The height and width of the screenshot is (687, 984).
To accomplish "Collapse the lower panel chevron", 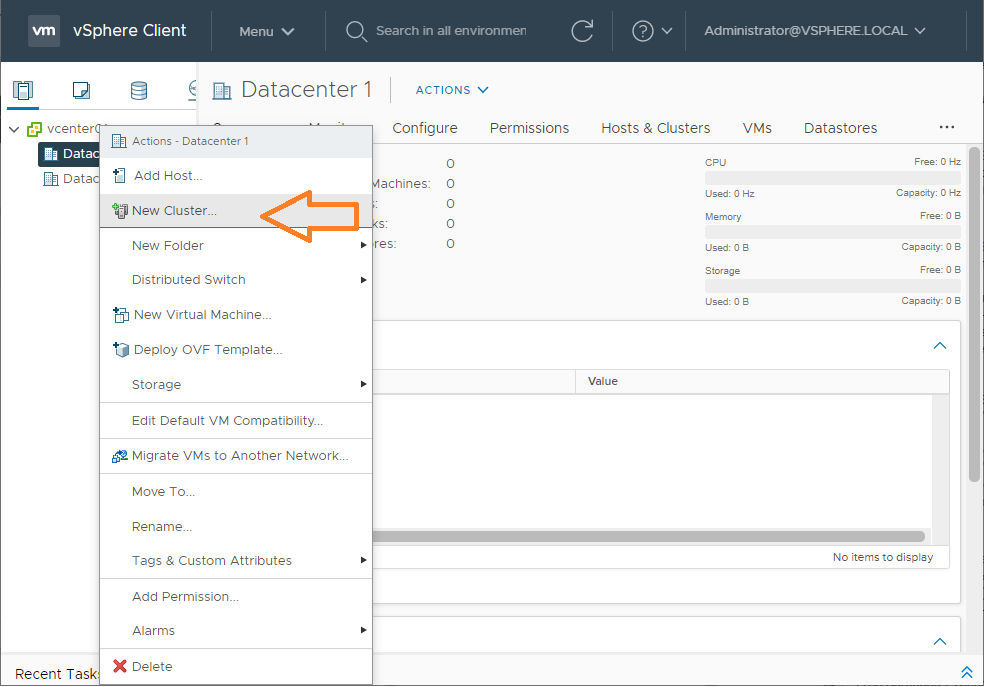I will click(x=939, y=641).
